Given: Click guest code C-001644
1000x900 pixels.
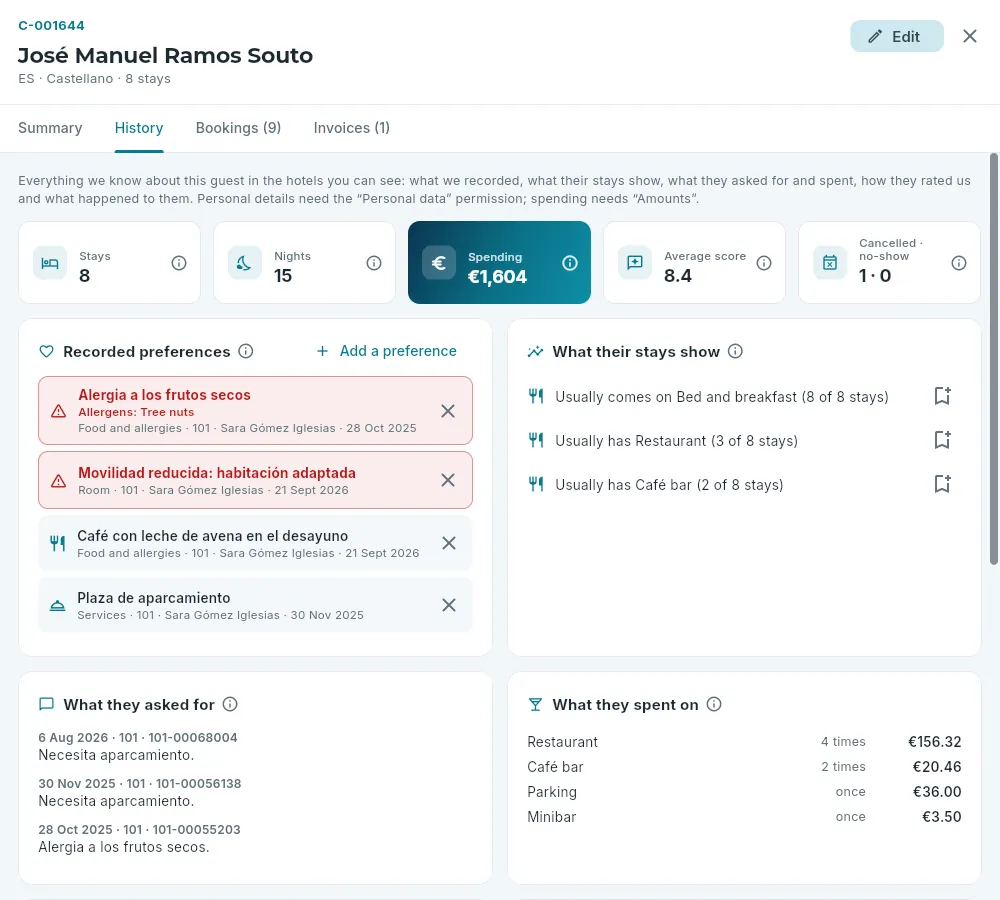Looking at the screenshot, I should (51, 26).
